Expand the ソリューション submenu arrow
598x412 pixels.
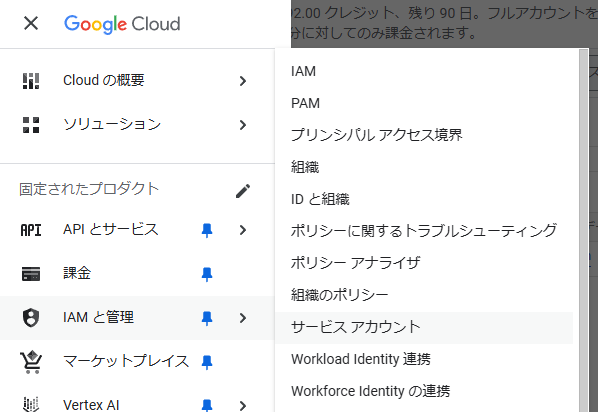(243, 125)
